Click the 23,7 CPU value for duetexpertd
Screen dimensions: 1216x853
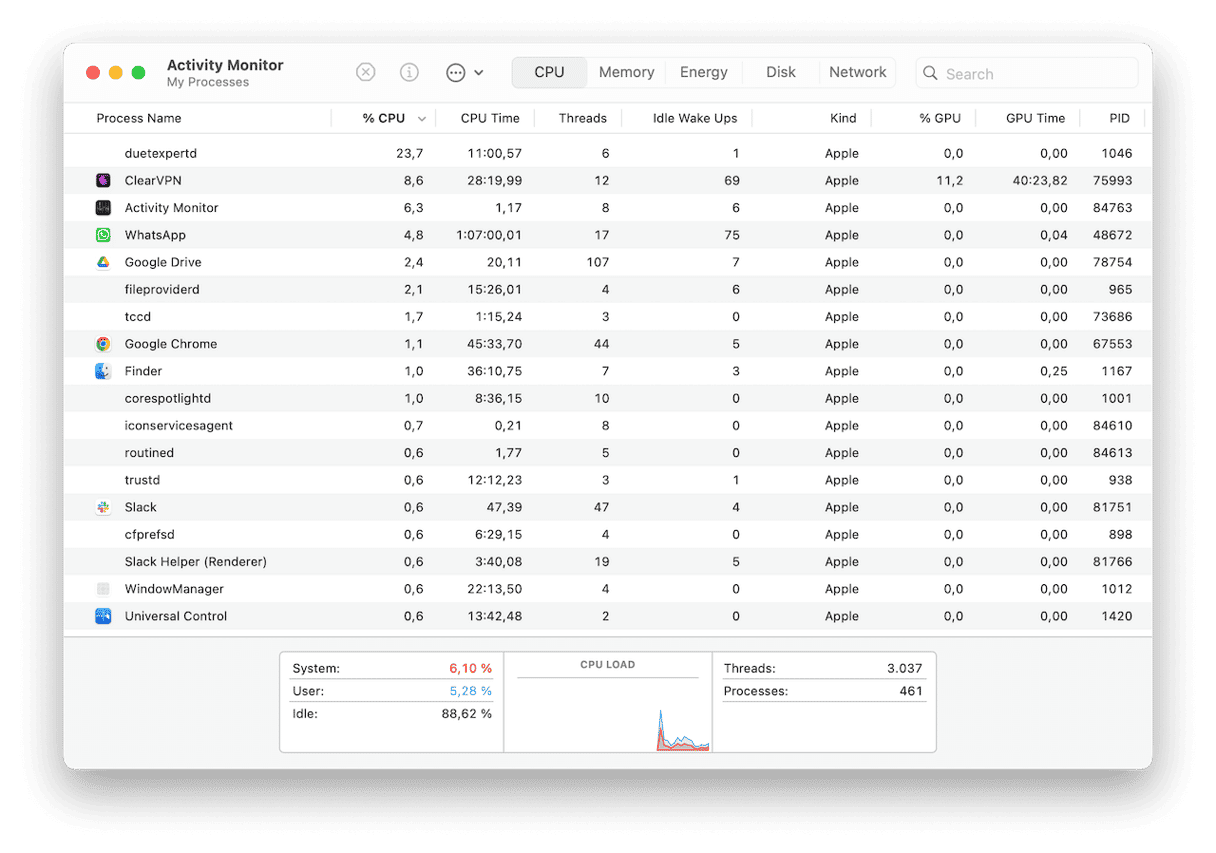[410, 154]
